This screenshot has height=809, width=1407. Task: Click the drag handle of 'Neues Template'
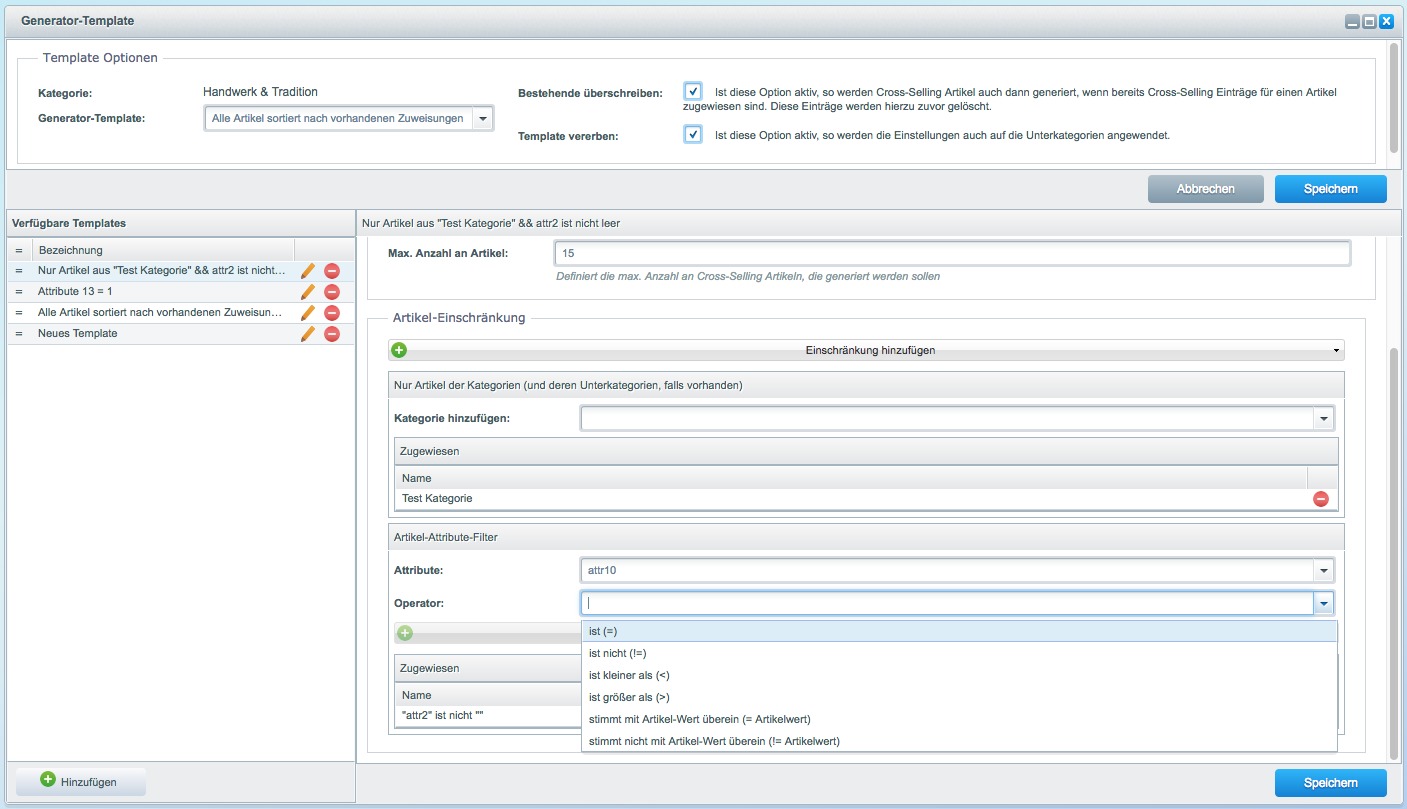point(19,333)
